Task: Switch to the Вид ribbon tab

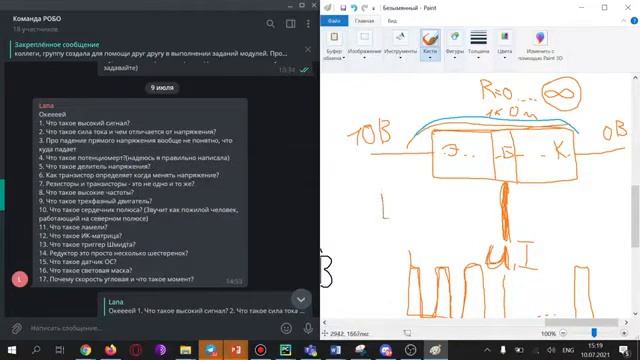Action: pos(392,21)
